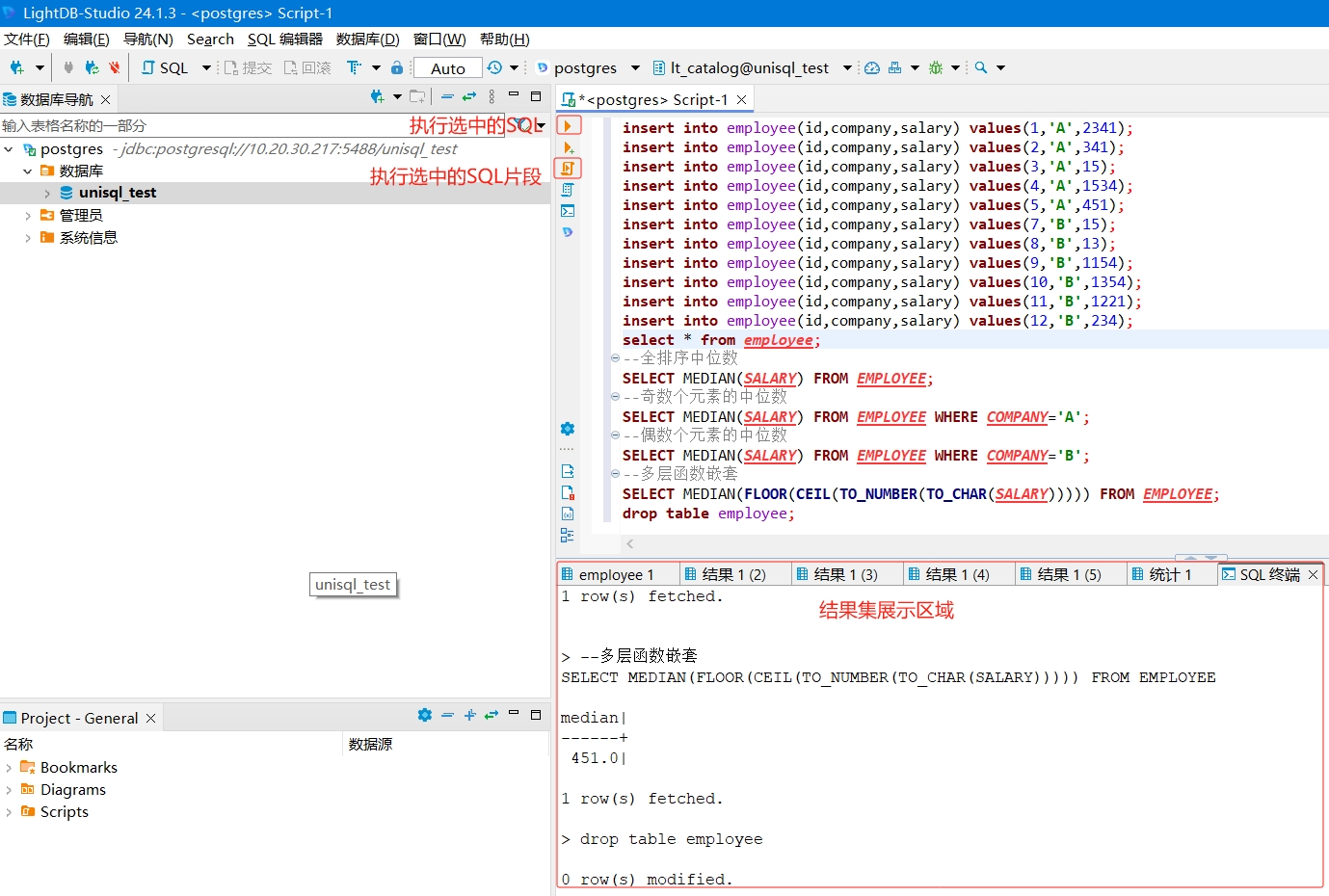Screen dimensions: 1329x896
Task: Expand the unisql_test database node
Action: pos(47,194)
